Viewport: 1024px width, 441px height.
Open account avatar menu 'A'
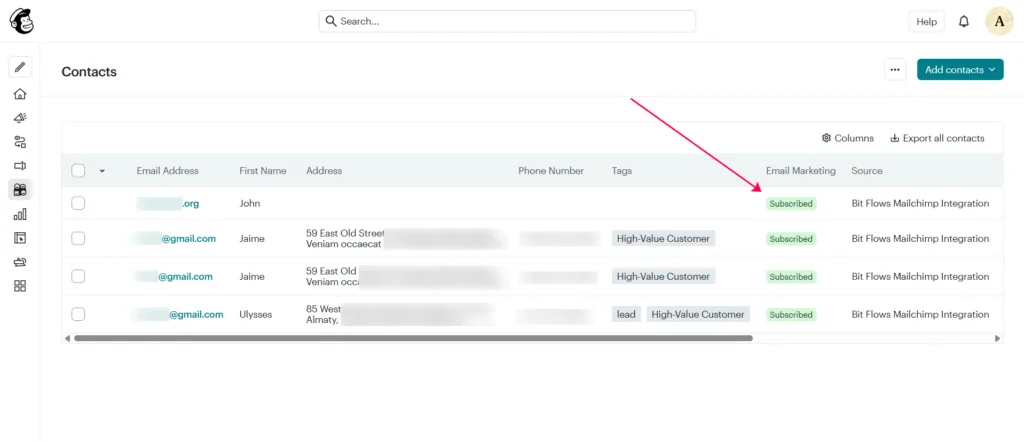999,22
